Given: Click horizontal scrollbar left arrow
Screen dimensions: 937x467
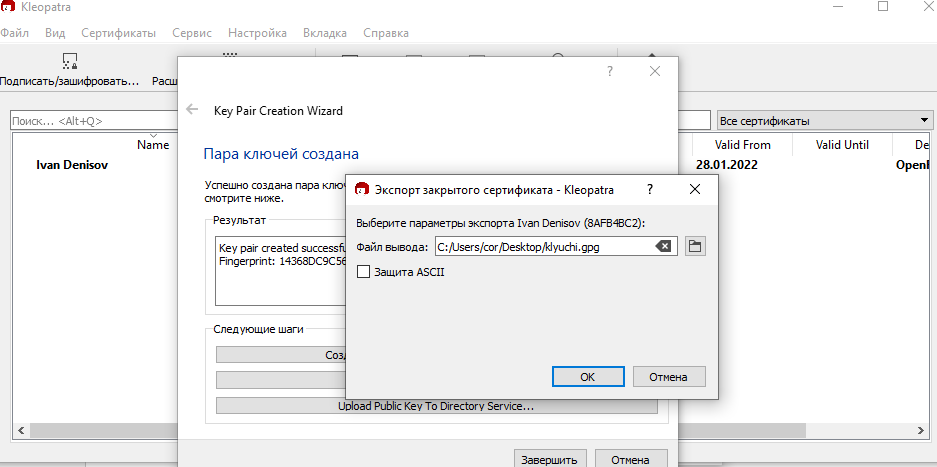Looking at the screenshot, I should (20, 430).
